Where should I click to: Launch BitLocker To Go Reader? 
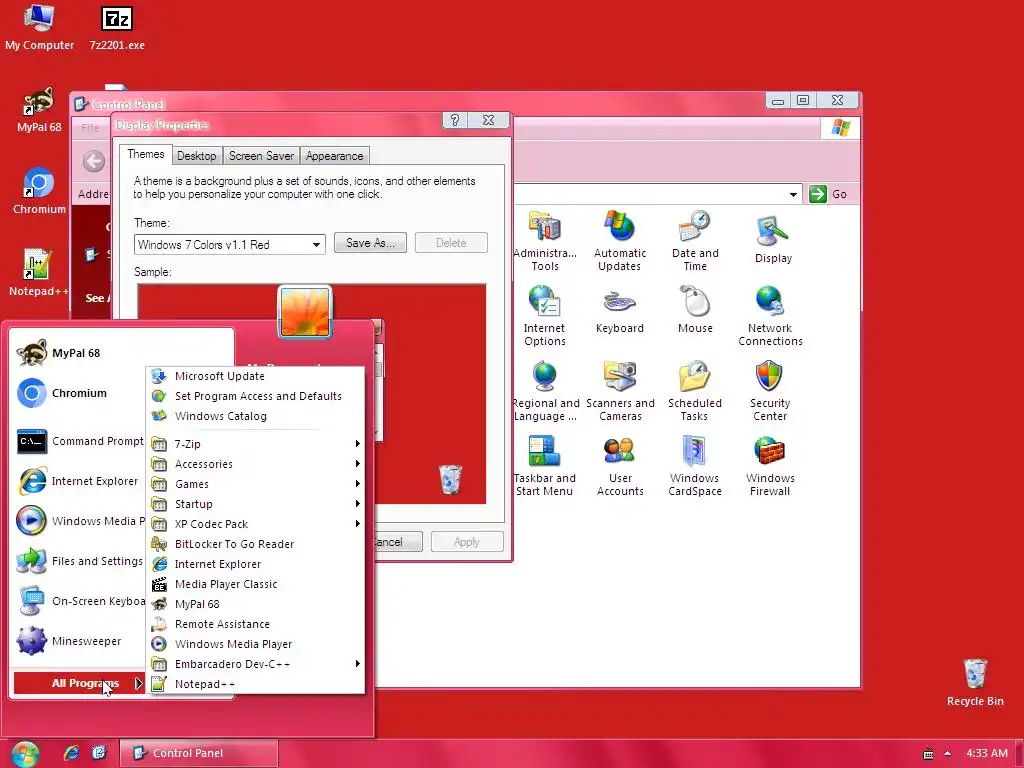(256, 544)
